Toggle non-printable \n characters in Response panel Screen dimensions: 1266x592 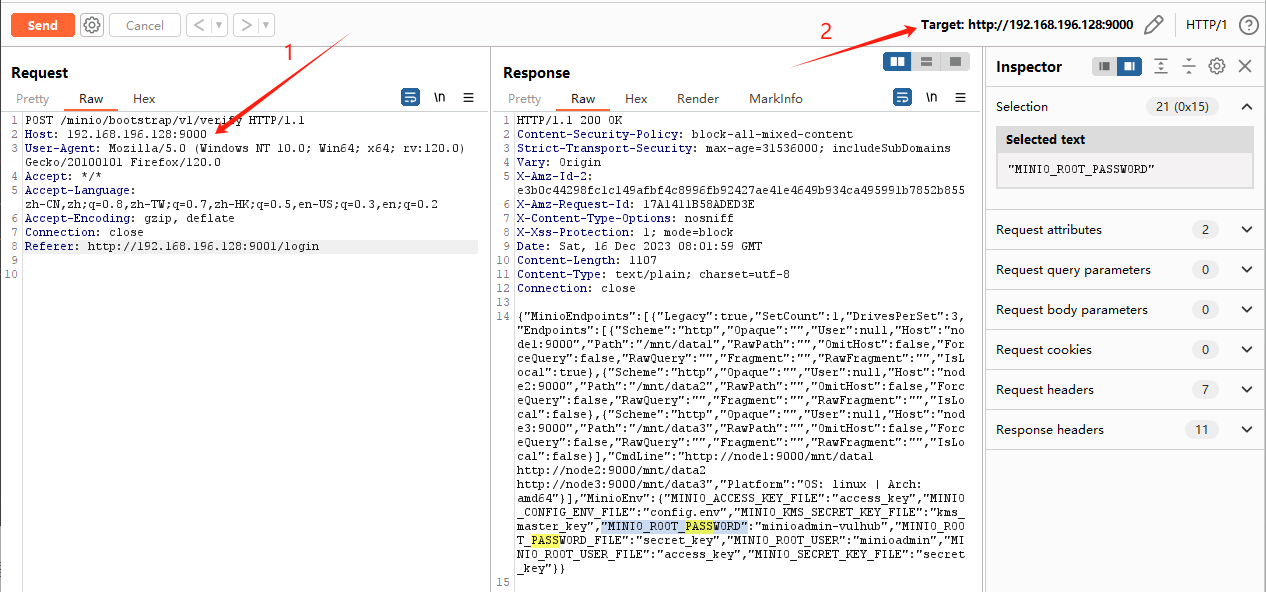pyautogui.click(x=932, y=97)
